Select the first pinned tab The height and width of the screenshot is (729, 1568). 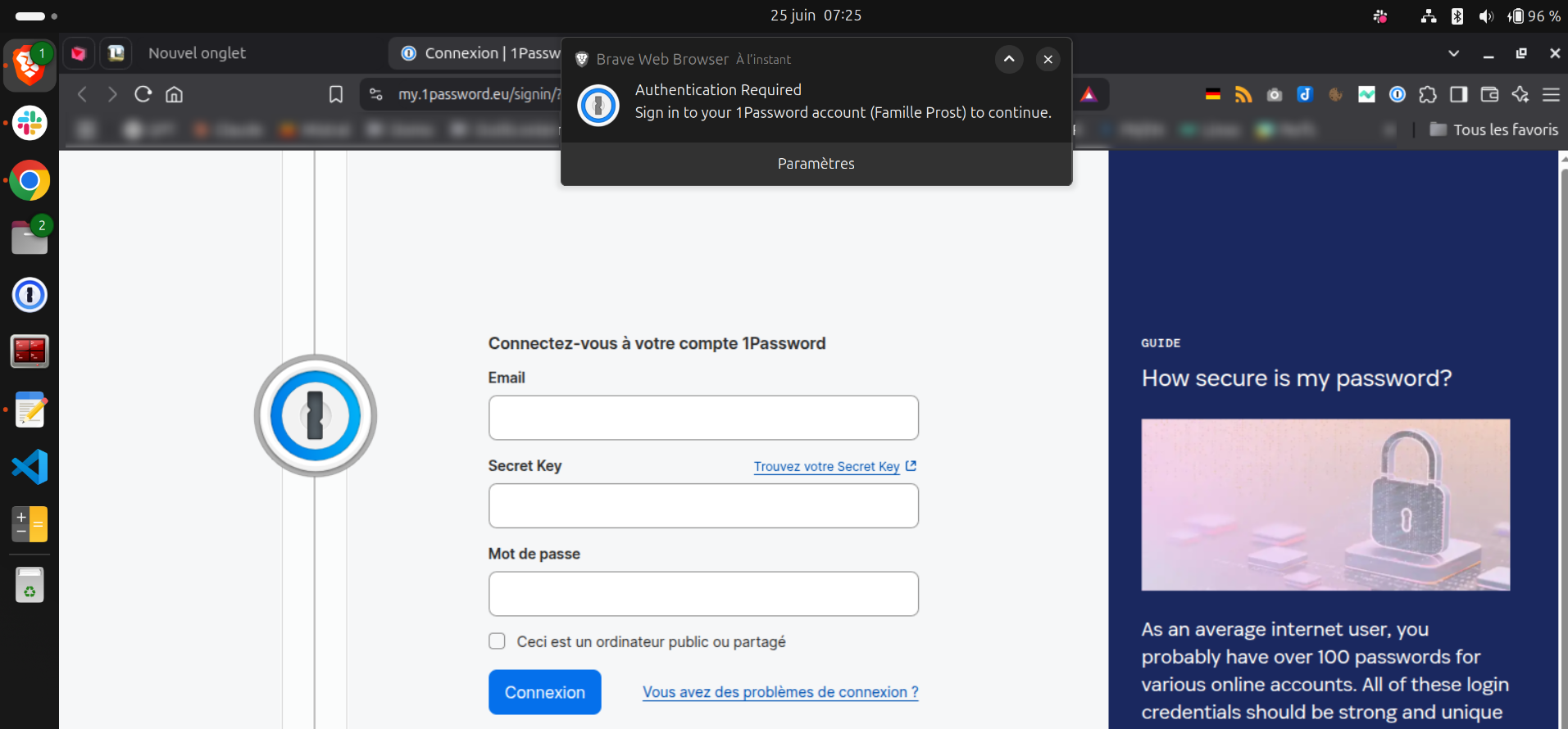[x=79, y=53]
